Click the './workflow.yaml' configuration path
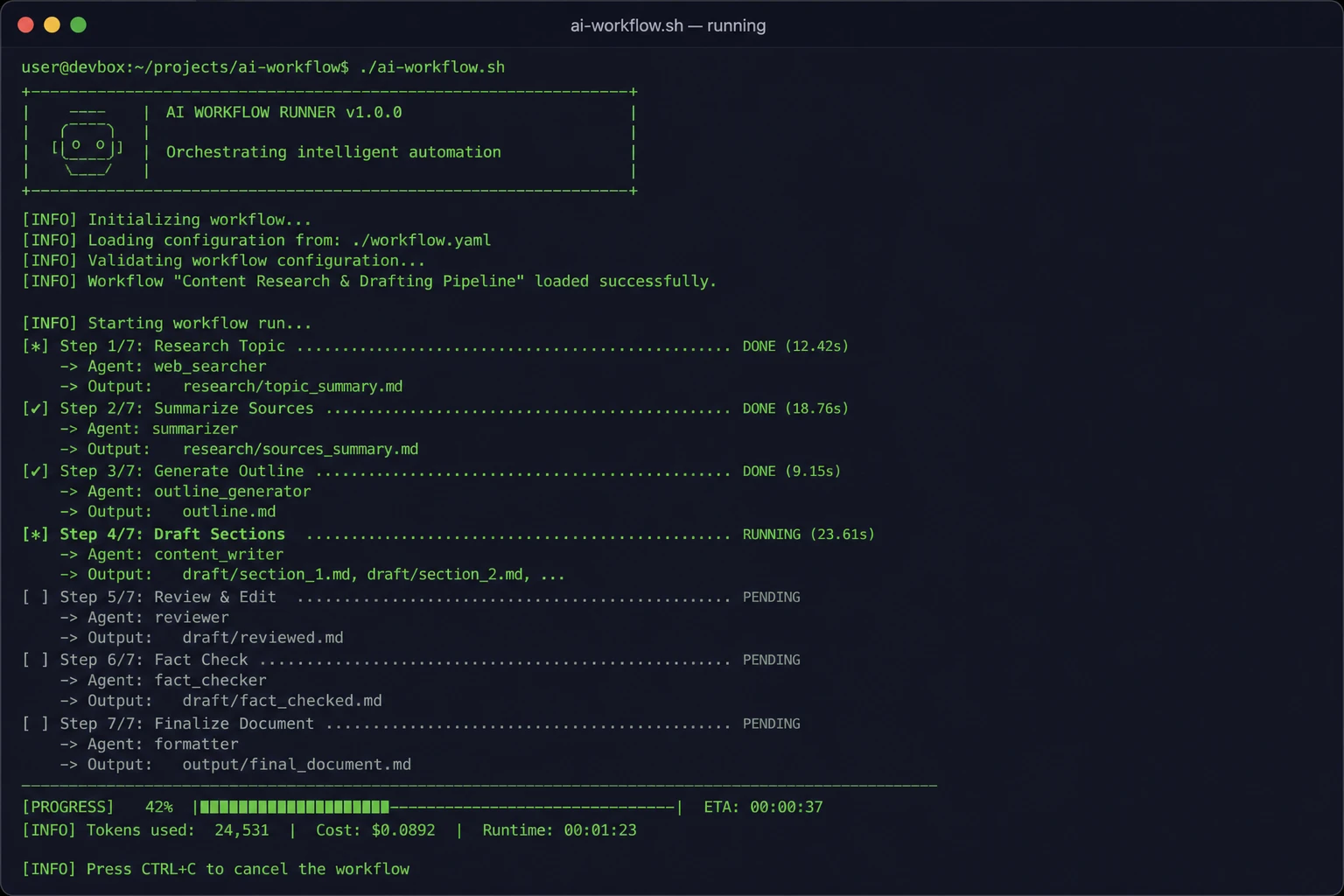Image resolution: width=1344 pixels, height=896 pixels. 421,240
